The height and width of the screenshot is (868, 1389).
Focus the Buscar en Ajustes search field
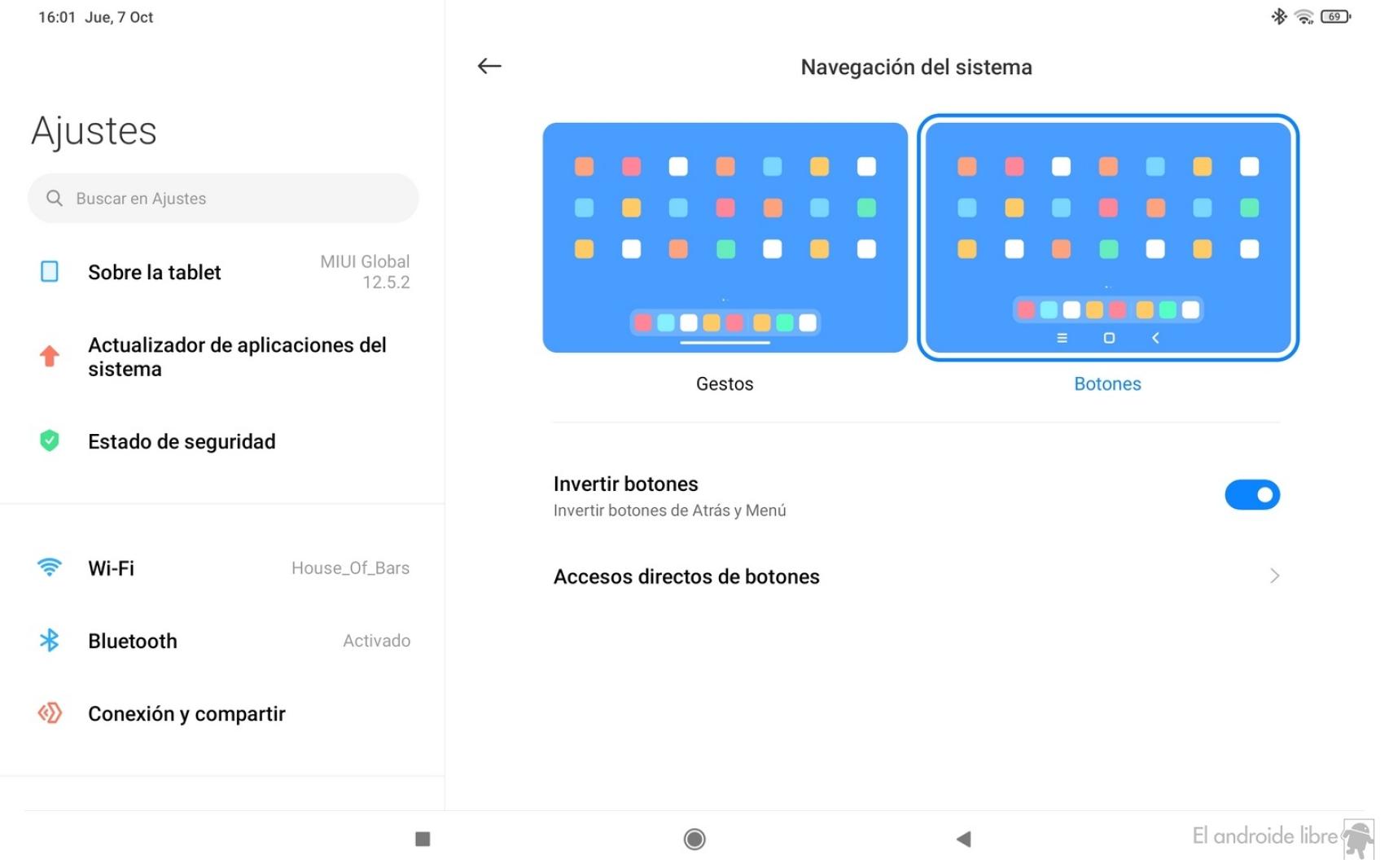pyautogui.click(x=223, y=198)
